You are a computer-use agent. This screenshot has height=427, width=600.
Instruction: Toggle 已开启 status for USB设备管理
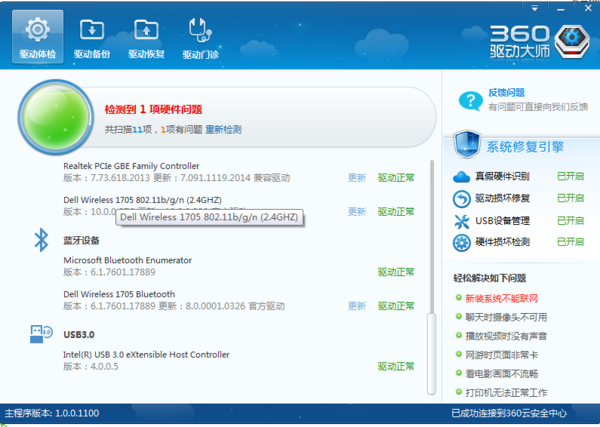pos(569,220)
